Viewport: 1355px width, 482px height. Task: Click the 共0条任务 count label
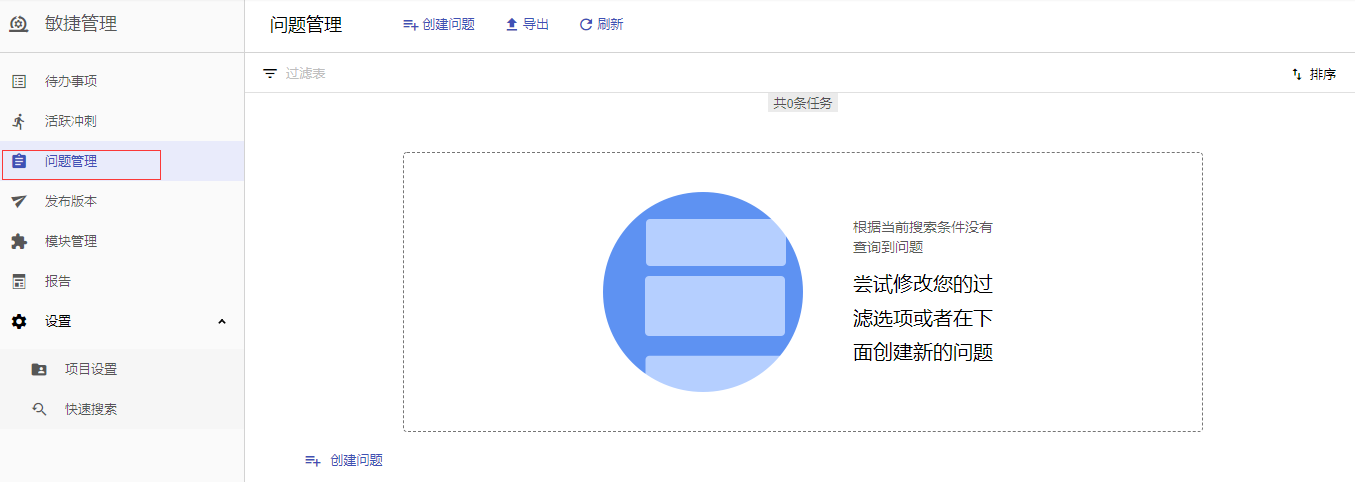803,103
